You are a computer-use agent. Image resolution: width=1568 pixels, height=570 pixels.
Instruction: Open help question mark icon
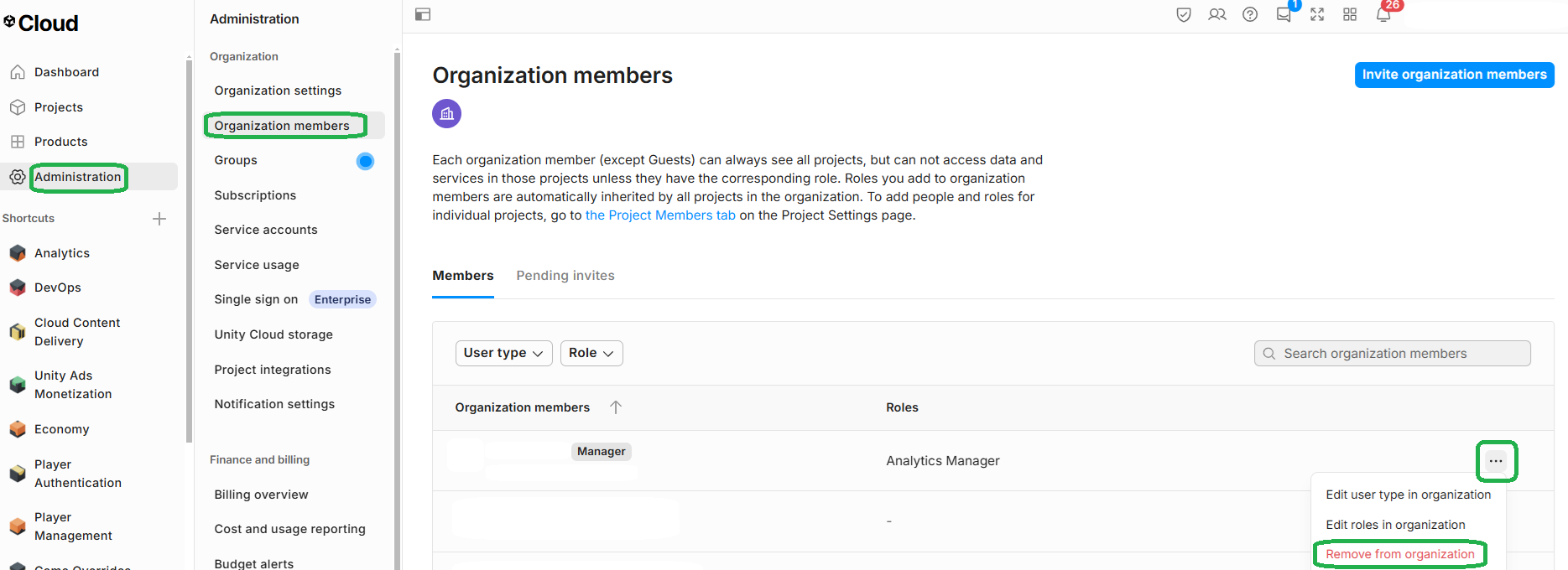pyautogui.click(x=1250, y=14)
